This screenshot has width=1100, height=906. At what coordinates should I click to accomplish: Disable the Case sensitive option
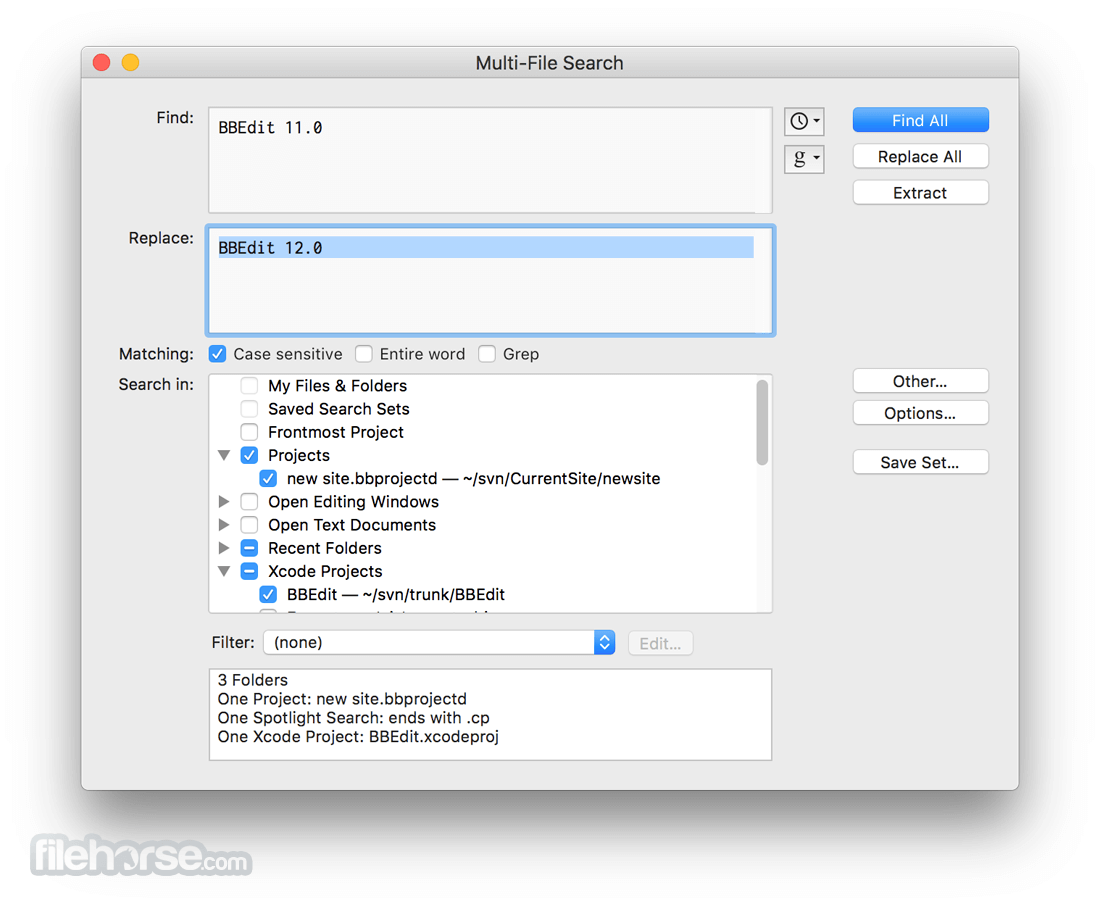pyautogui.click(x=217, y=354)
